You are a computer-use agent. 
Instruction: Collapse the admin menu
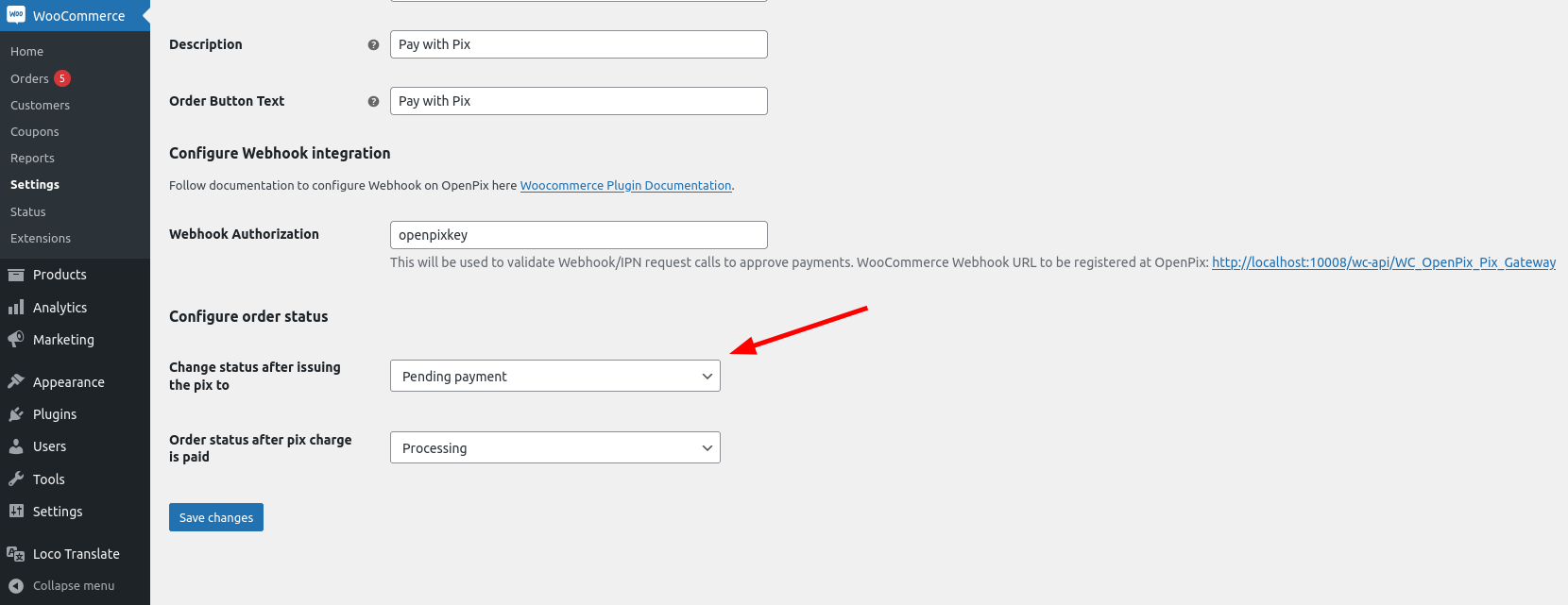60,585
